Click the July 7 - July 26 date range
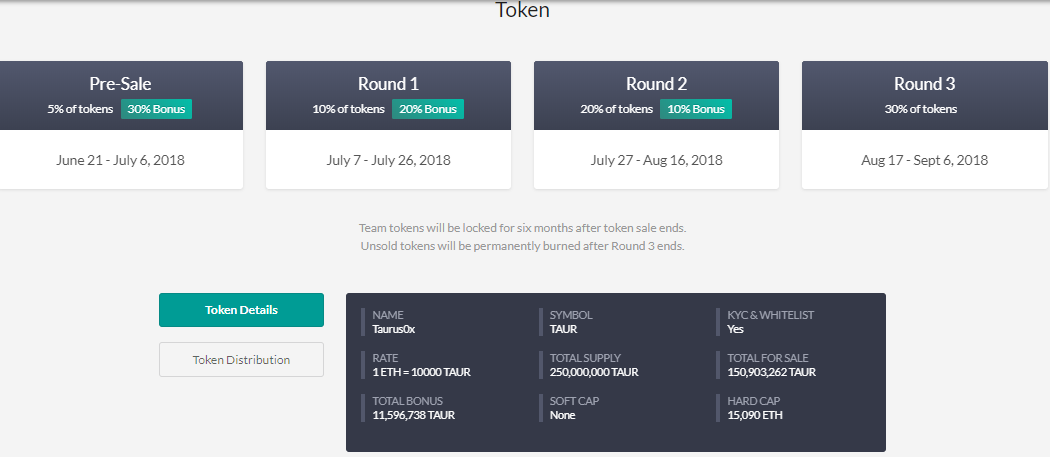 click(x=388, y=160)
